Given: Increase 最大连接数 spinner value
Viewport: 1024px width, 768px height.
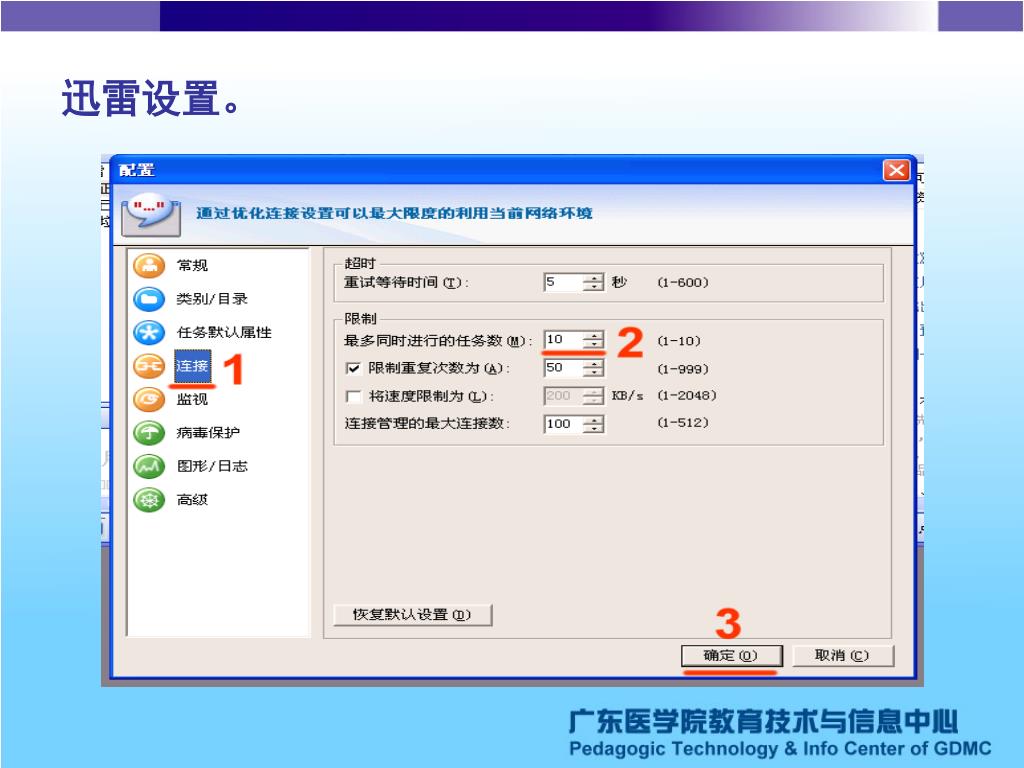Looking at the screenshot, I should pos(593,419).
